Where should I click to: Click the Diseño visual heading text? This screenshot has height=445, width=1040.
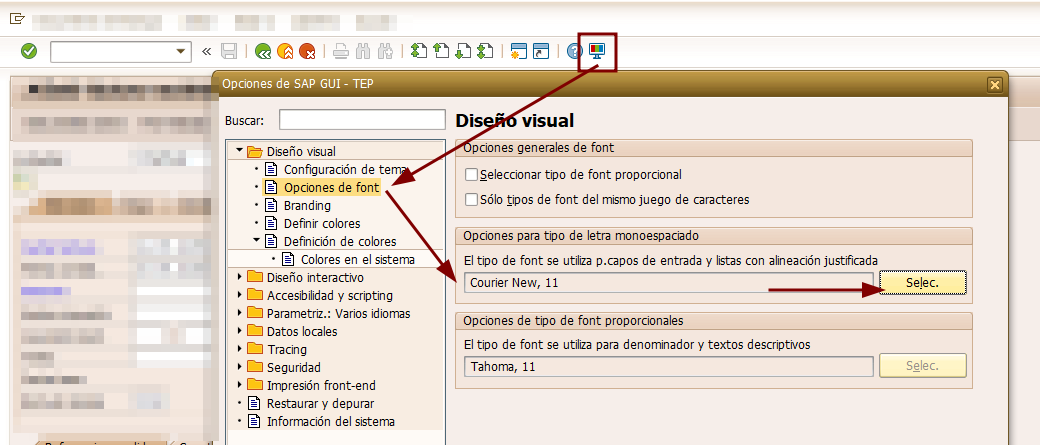(515, 121)
